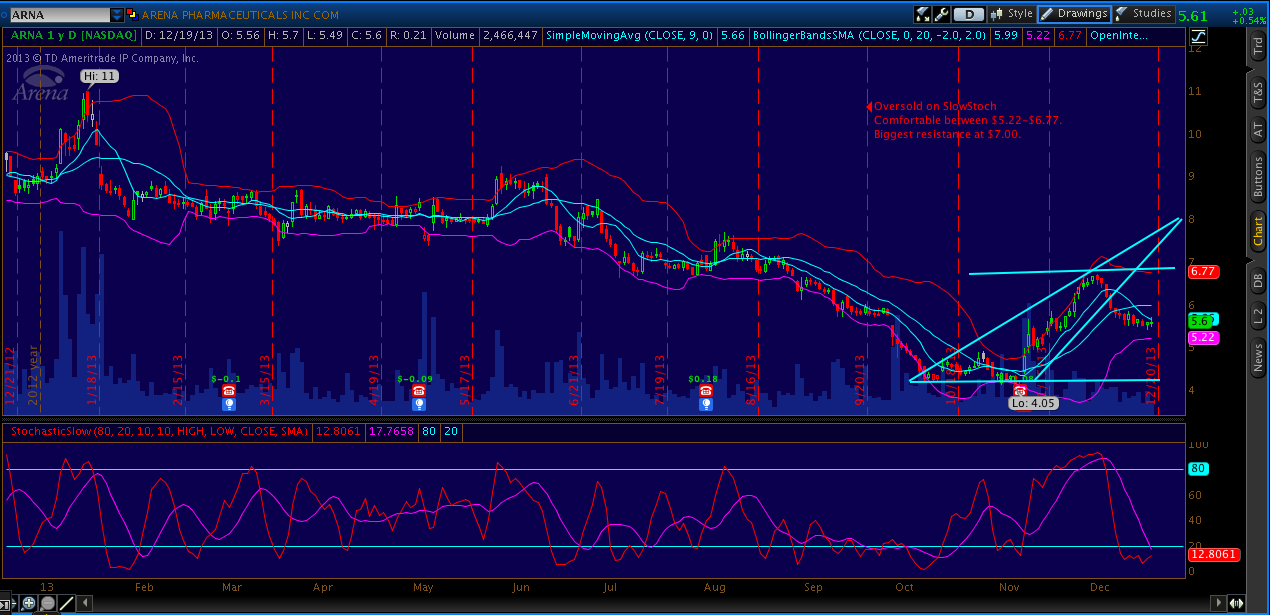Open the ARNA symbol dropdown arrow
1270x615 pixels.
click(x=118, y=15)
